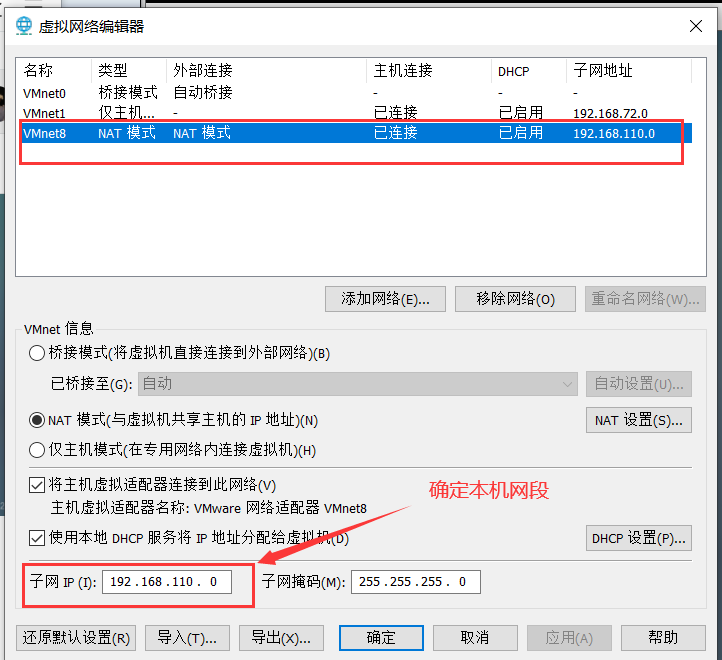Click 还原默认设置(R) button
The image size is (722, 660).
[76, 638]
